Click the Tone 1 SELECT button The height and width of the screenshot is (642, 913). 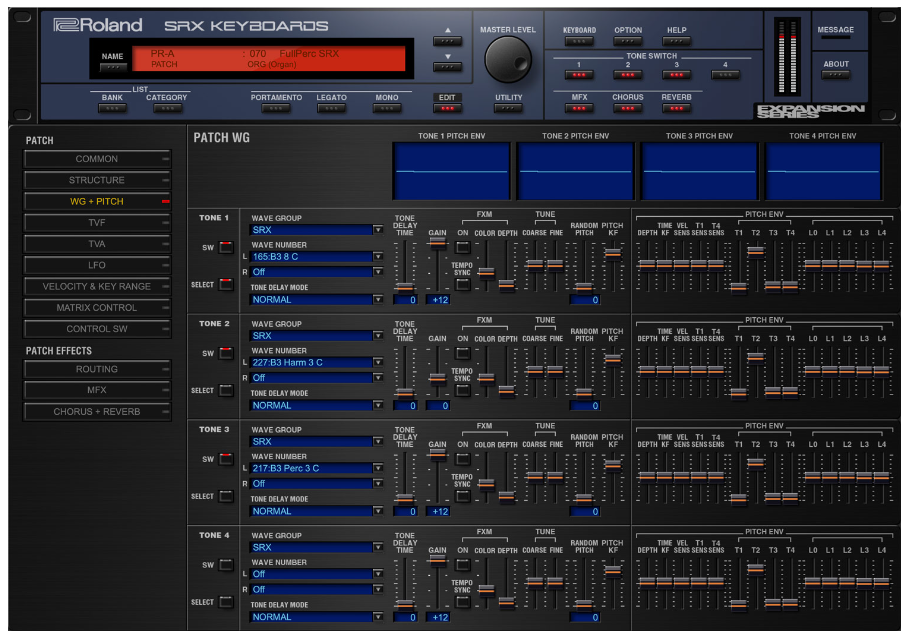[x=226, y=284]
